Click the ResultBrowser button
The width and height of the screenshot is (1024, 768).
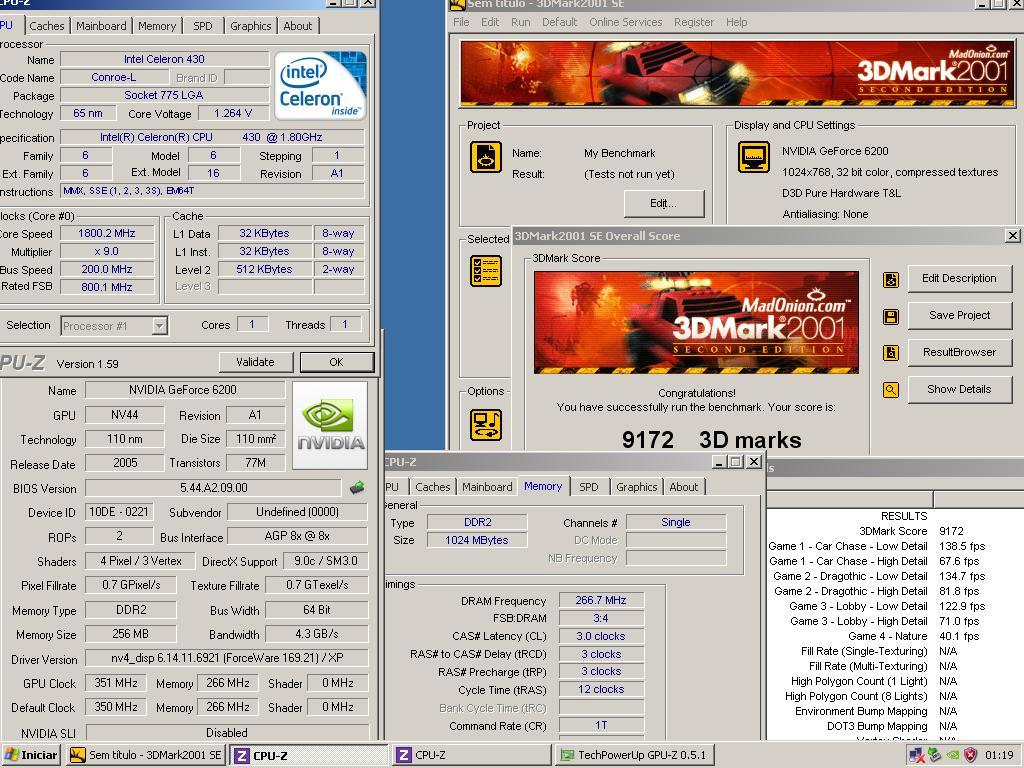(x=959, y=353)
